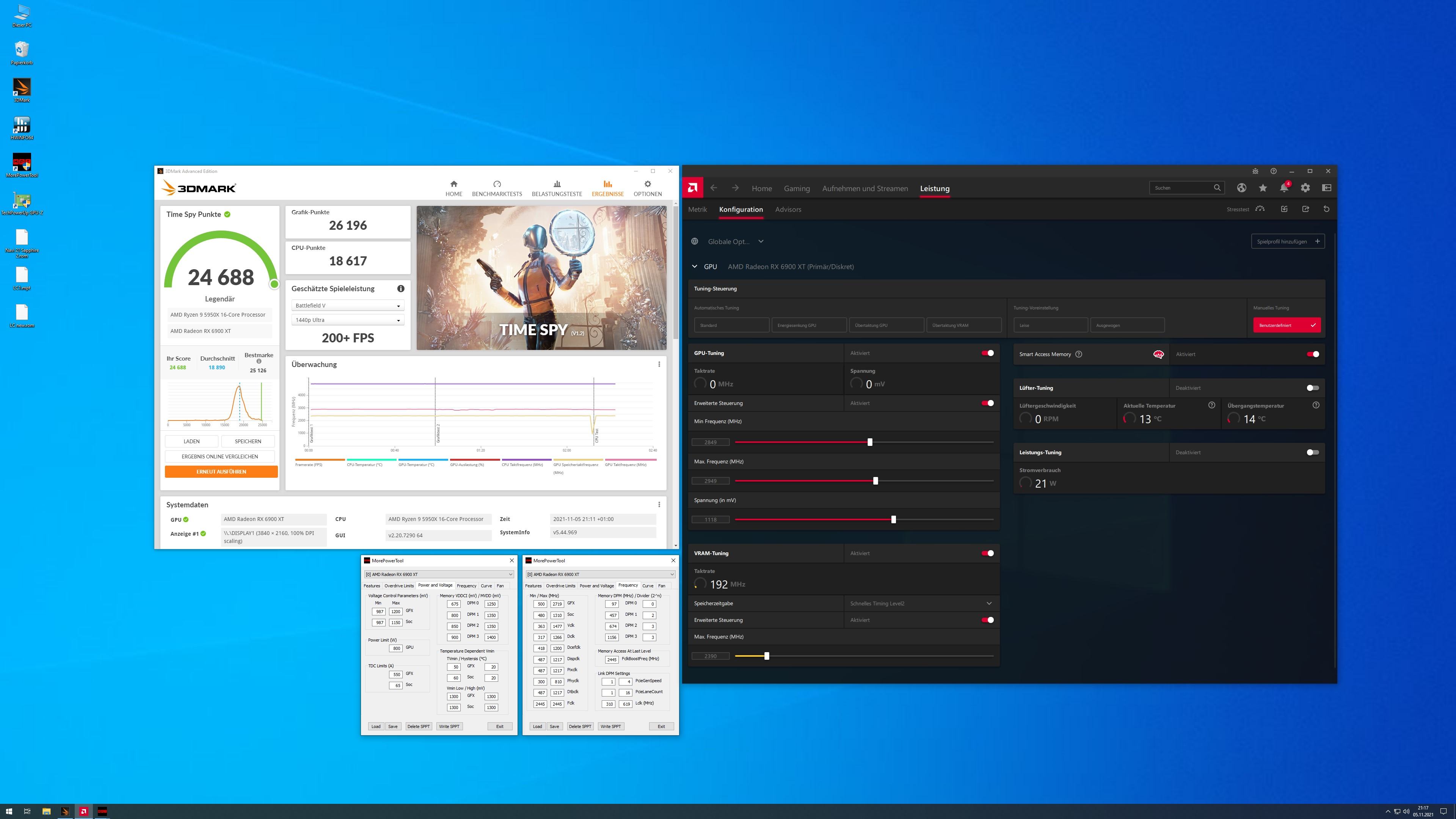Viewport: 1456px width, 819px height.
Task: Click reset tuning arrow icon in AMD
Action: tap(1326, 209)
